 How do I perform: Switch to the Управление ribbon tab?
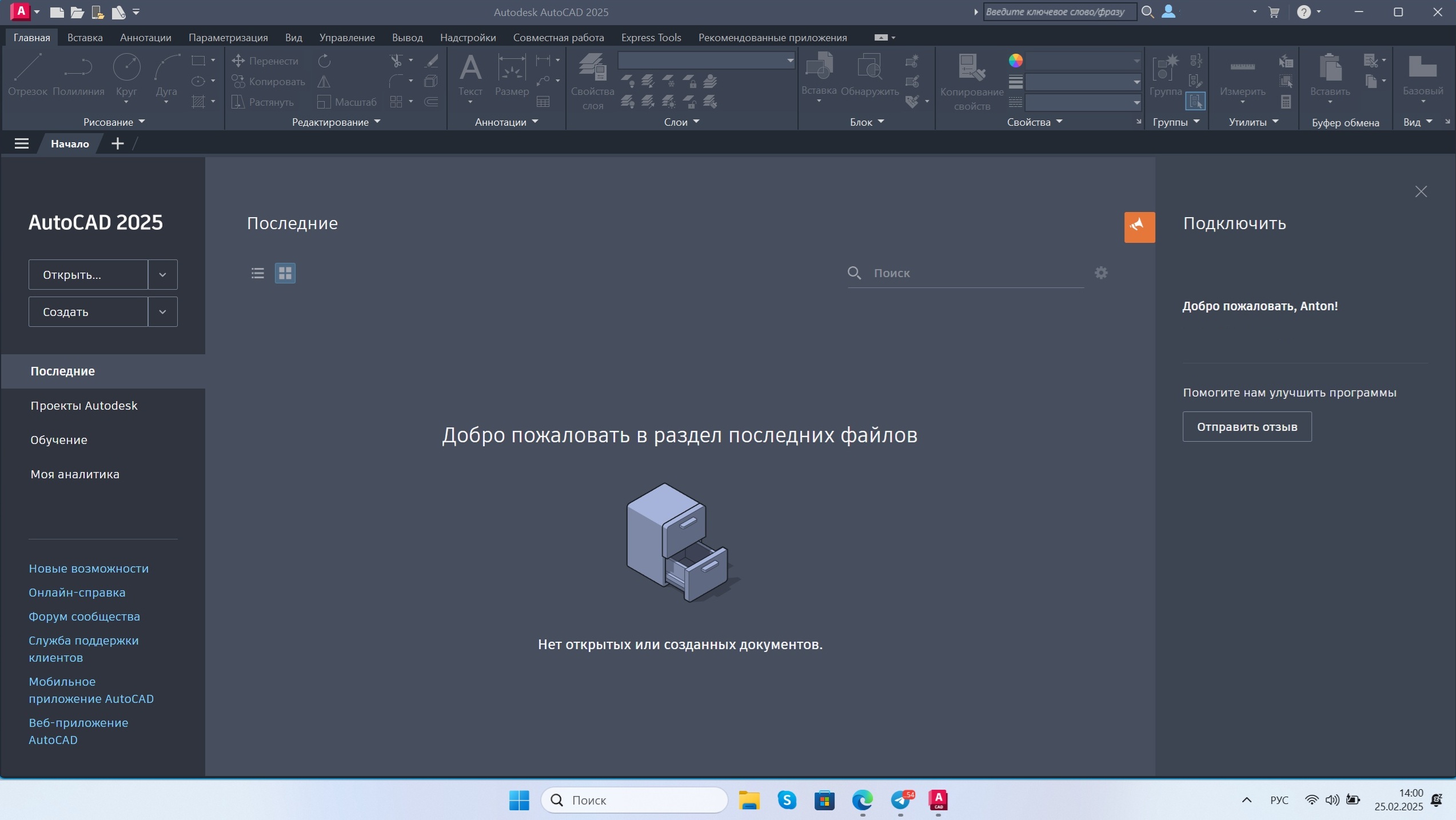point(347,37)
